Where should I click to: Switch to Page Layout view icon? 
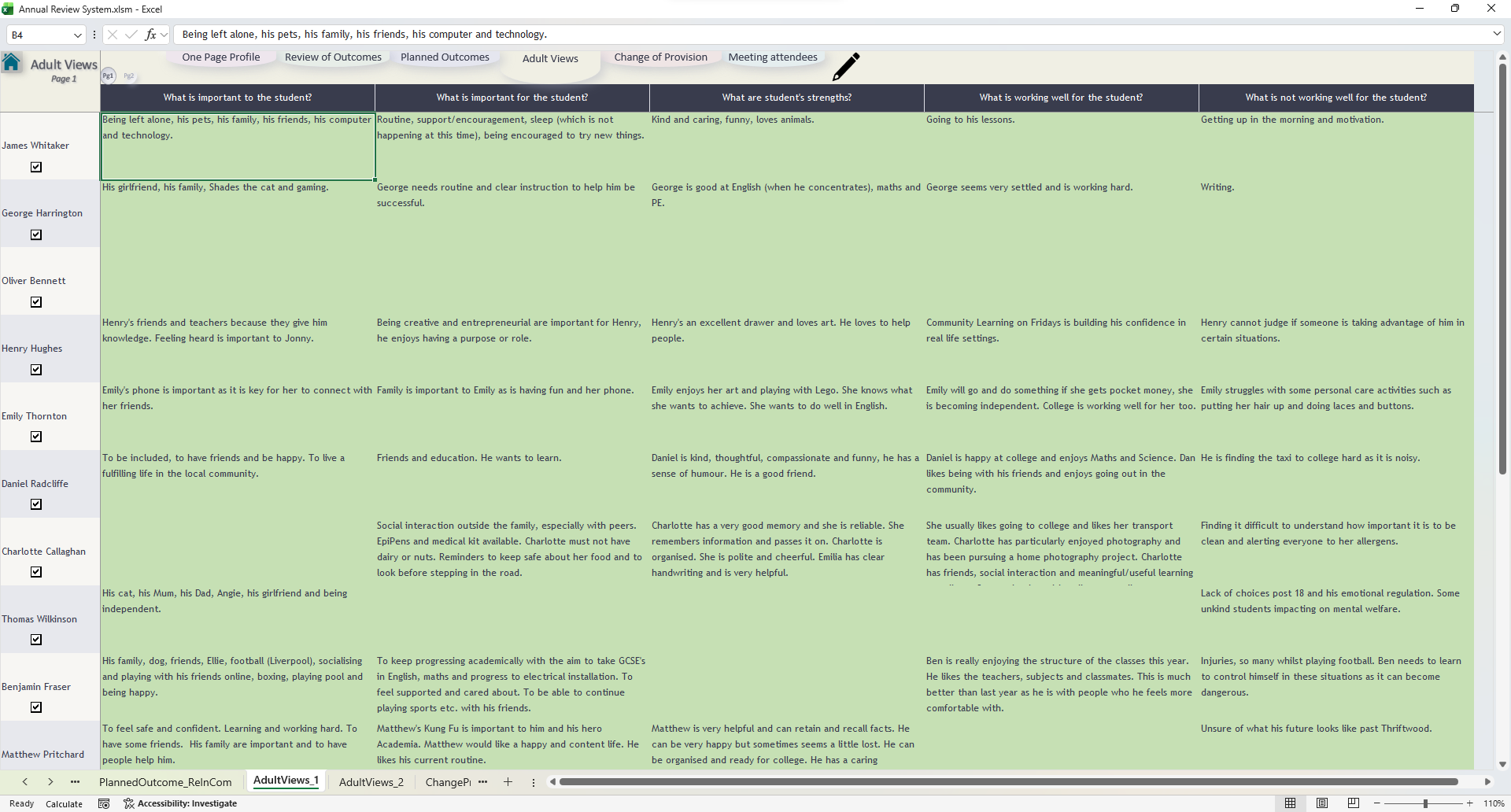1322,803
